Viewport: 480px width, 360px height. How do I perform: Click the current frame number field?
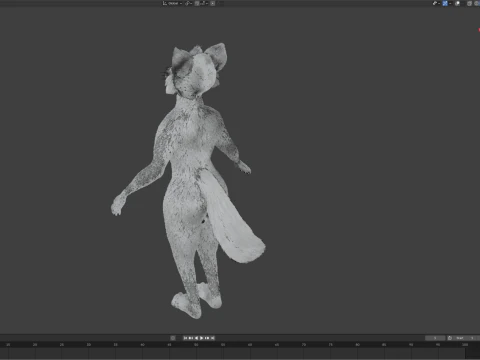pyautogui.click(x=435, y=338)
